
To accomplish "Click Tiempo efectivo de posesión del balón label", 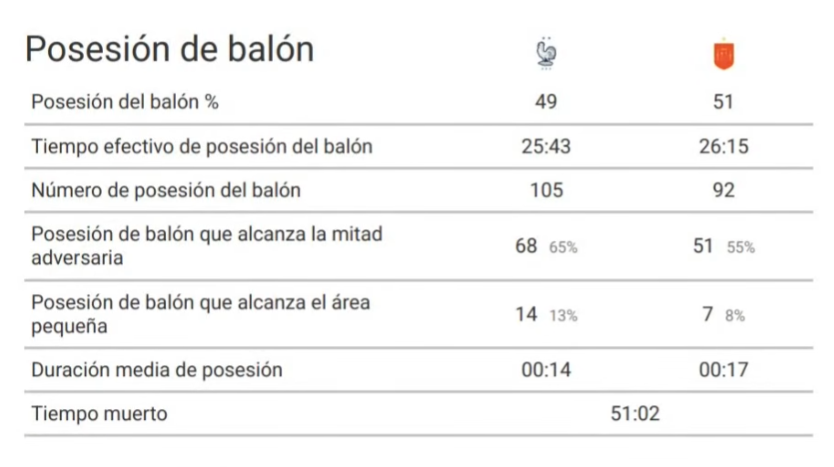I will (202, 146).
